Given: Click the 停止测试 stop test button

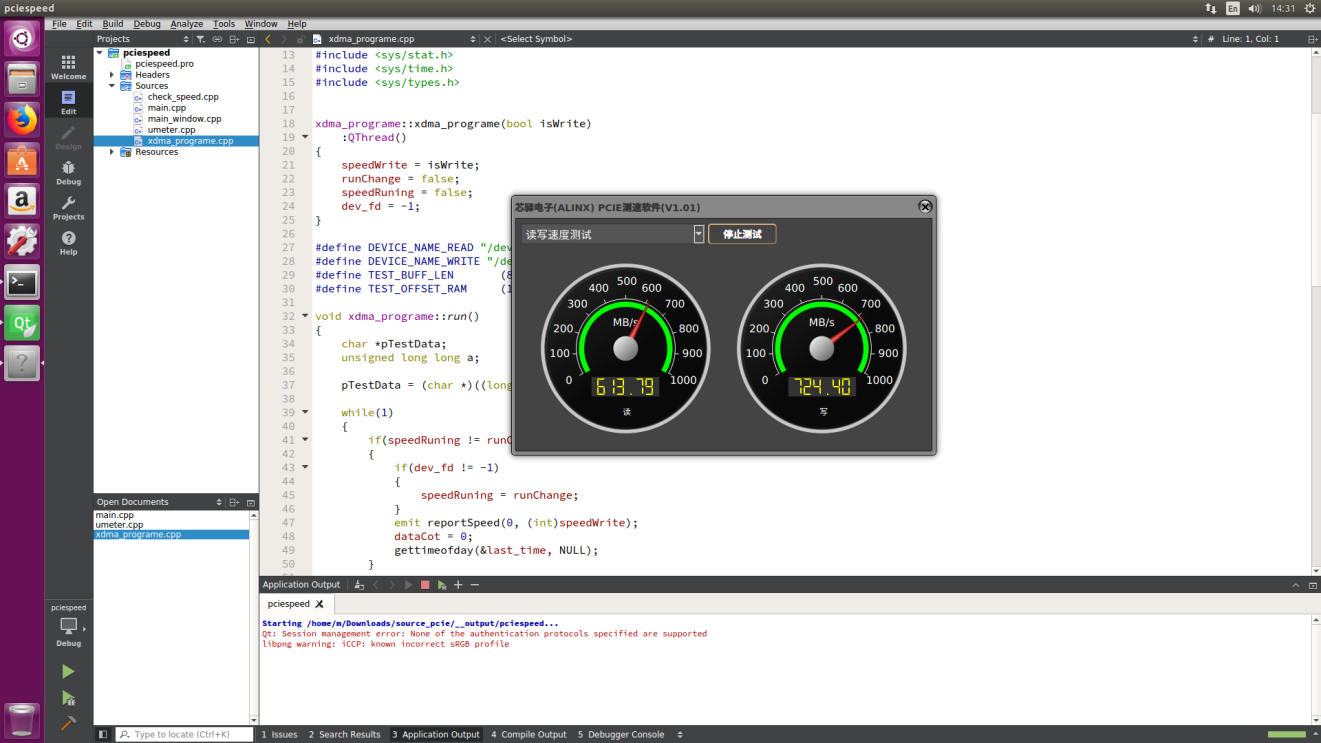Looking at the screenshot, I should (x=742, y=234).
